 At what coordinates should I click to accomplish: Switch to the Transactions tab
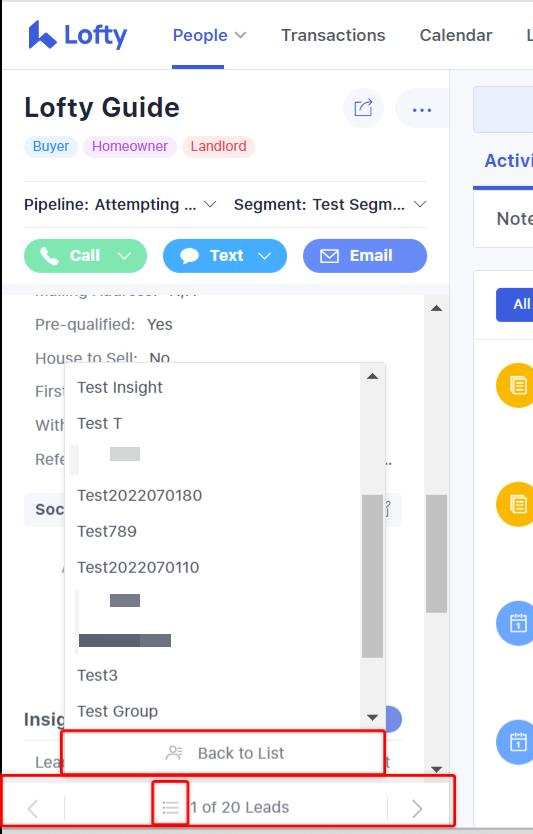point(333,36)
